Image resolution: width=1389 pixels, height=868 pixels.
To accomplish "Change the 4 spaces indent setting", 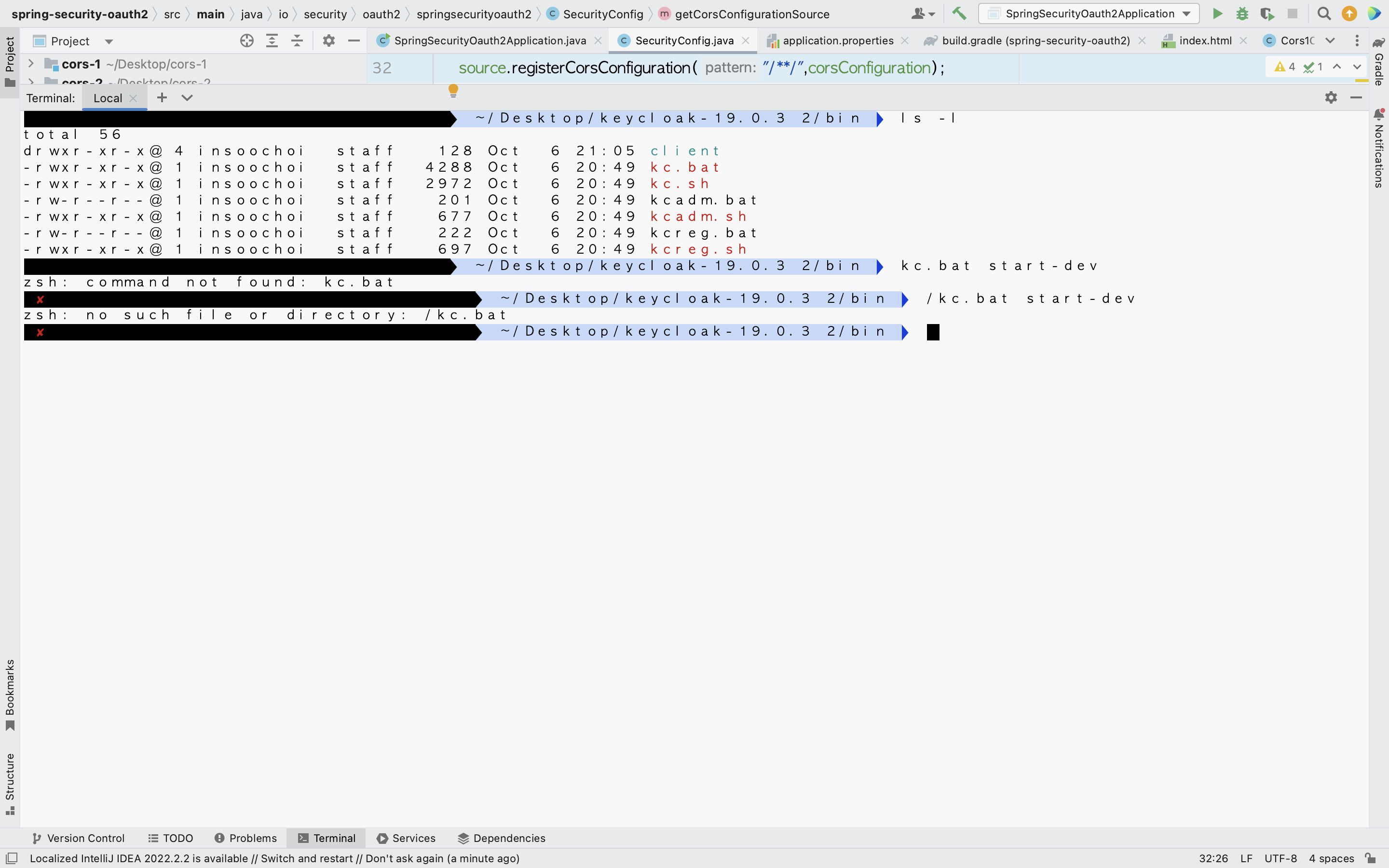I will click(1332, 858).
